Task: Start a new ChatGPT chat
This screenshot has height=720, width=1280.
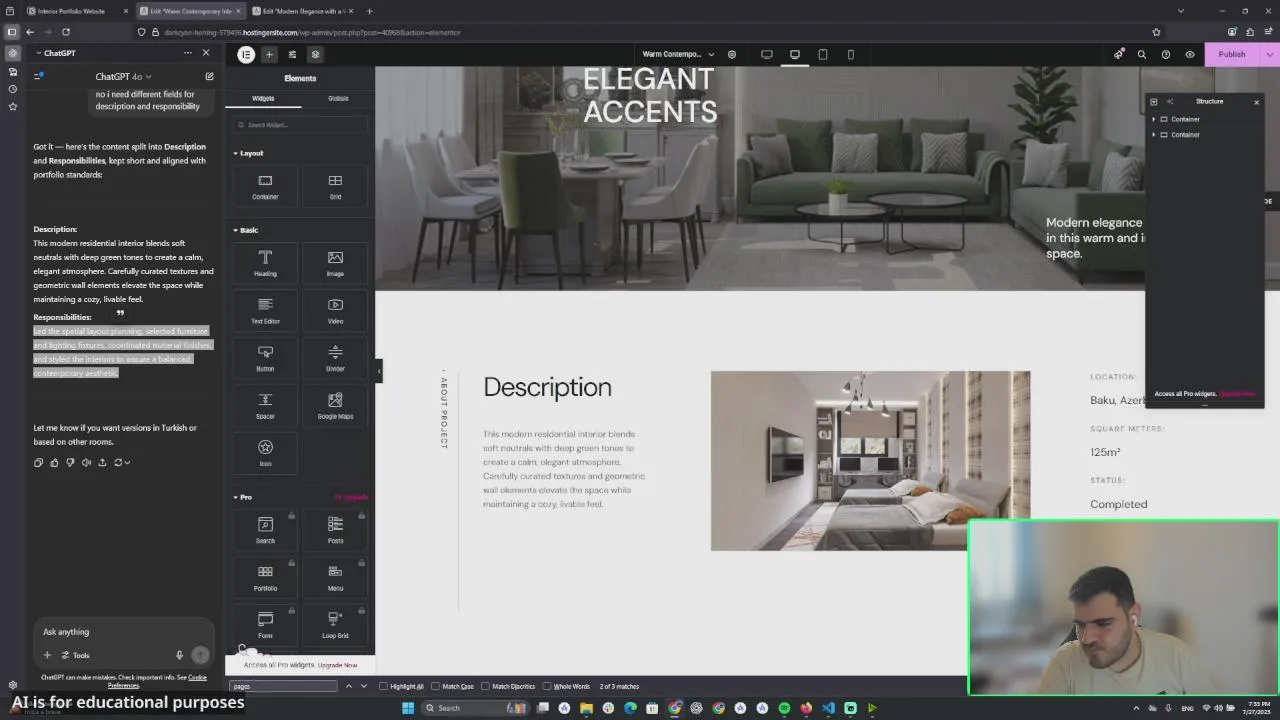Action: pyautogui.click(x=209, y=76)
